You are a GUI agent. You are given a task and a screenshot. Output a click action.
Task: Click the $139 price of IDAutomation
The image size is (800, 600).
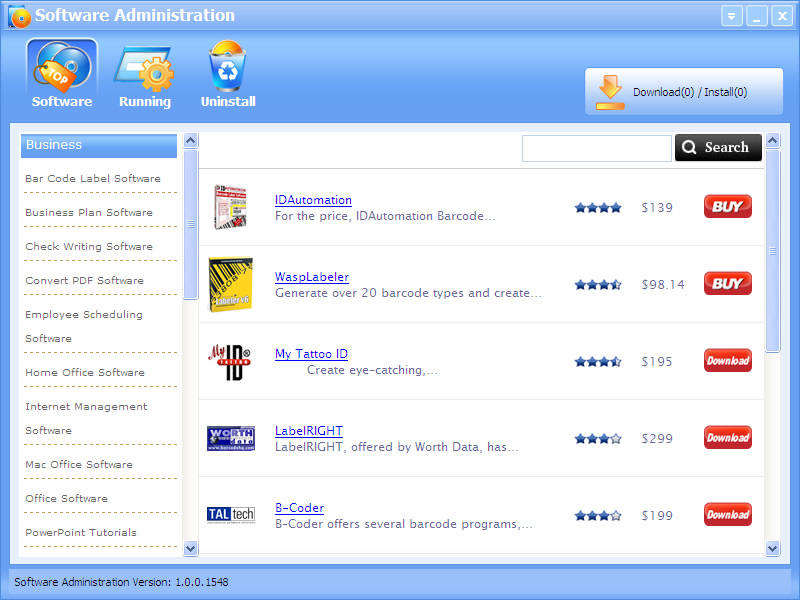(x=657, y=208)
